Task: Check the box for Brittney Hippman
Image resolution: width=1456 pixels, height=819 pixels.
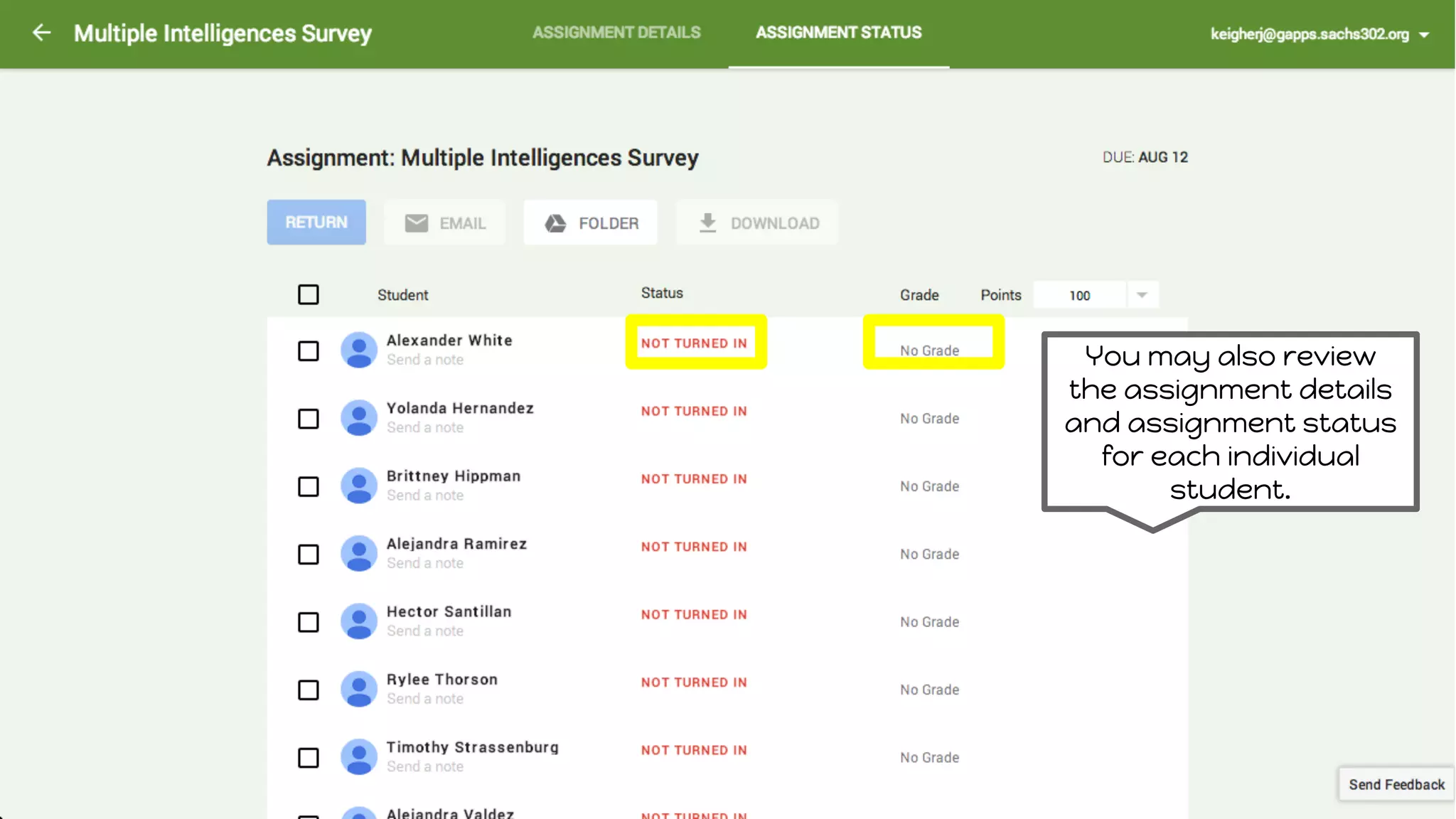Action: (x=308, y=486)
